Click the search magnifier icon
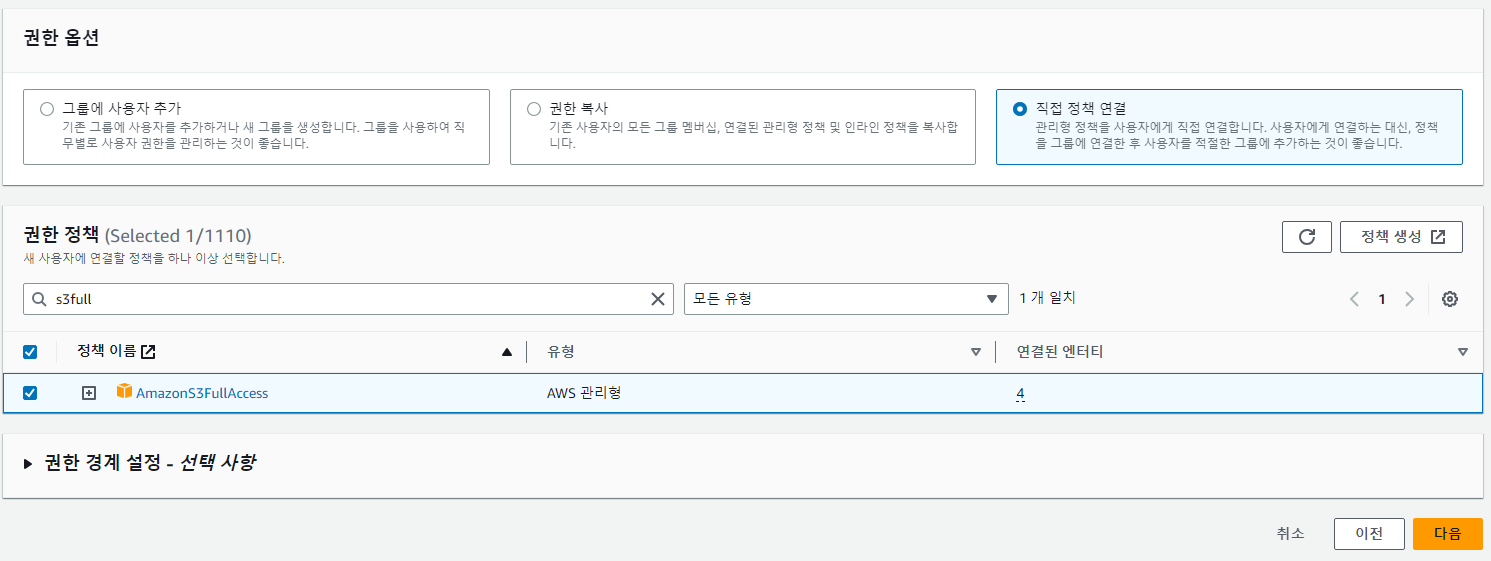 tap(40, 299)
